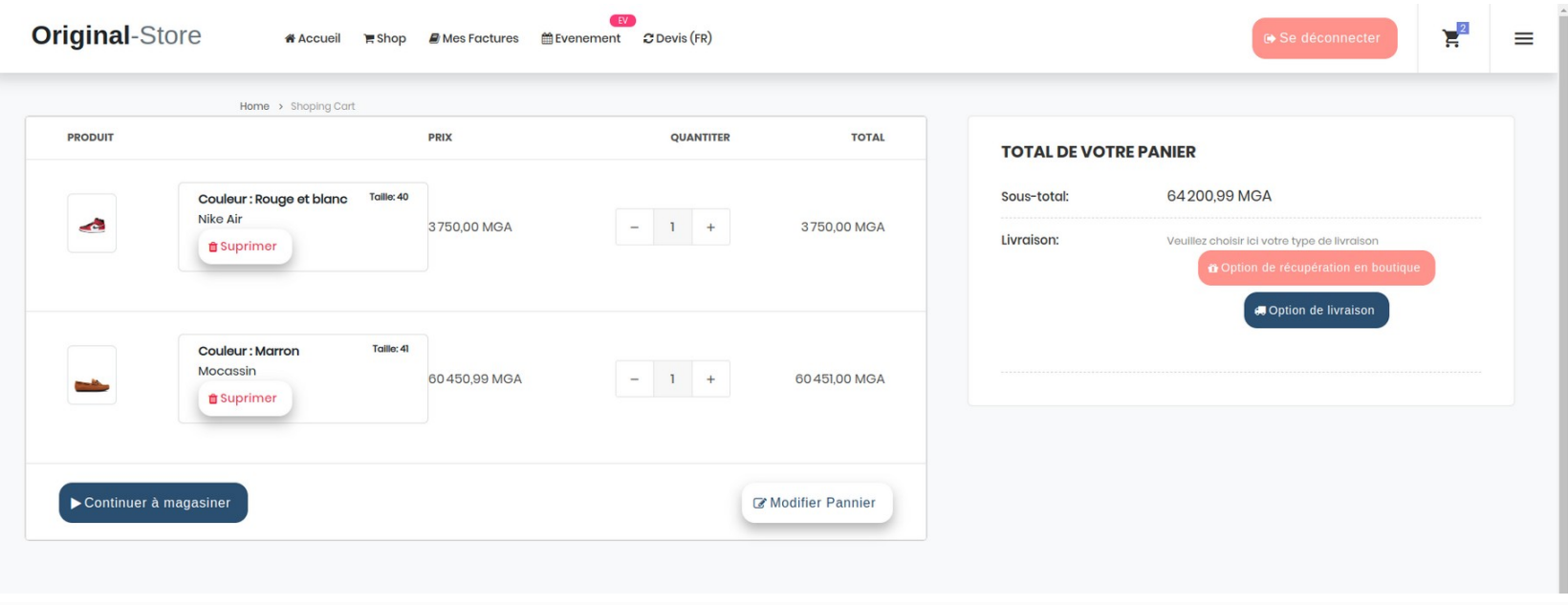Switch language via Devis (FR)
This screenshot has height=605, width=1568.
tap(678, 38)
